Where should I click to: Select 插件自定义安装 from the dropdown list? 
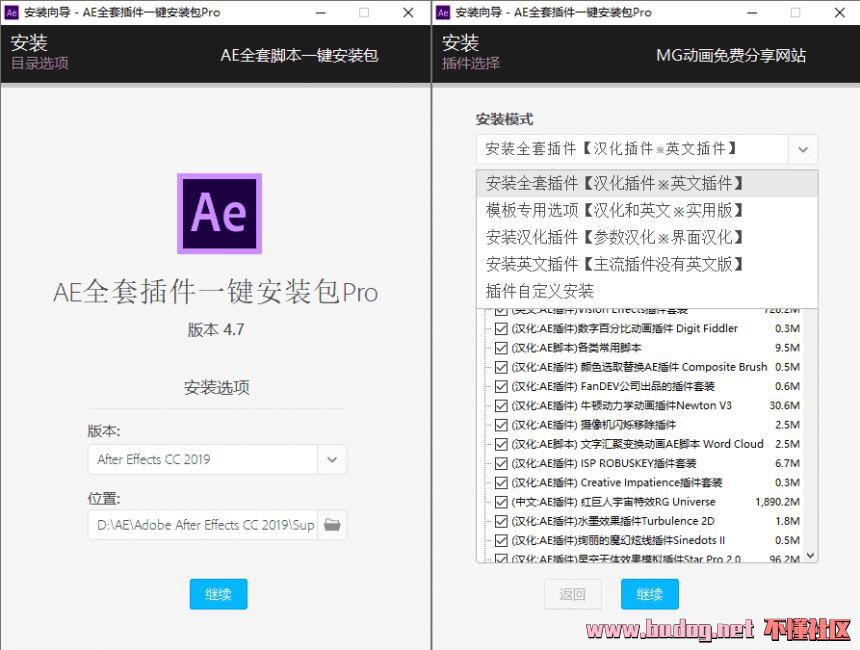(x=540, y=291)
